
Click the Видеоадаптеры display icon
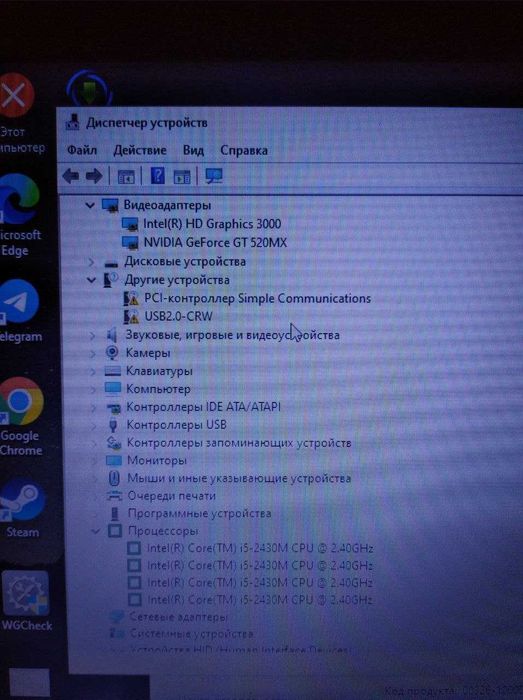coord(110,205)
